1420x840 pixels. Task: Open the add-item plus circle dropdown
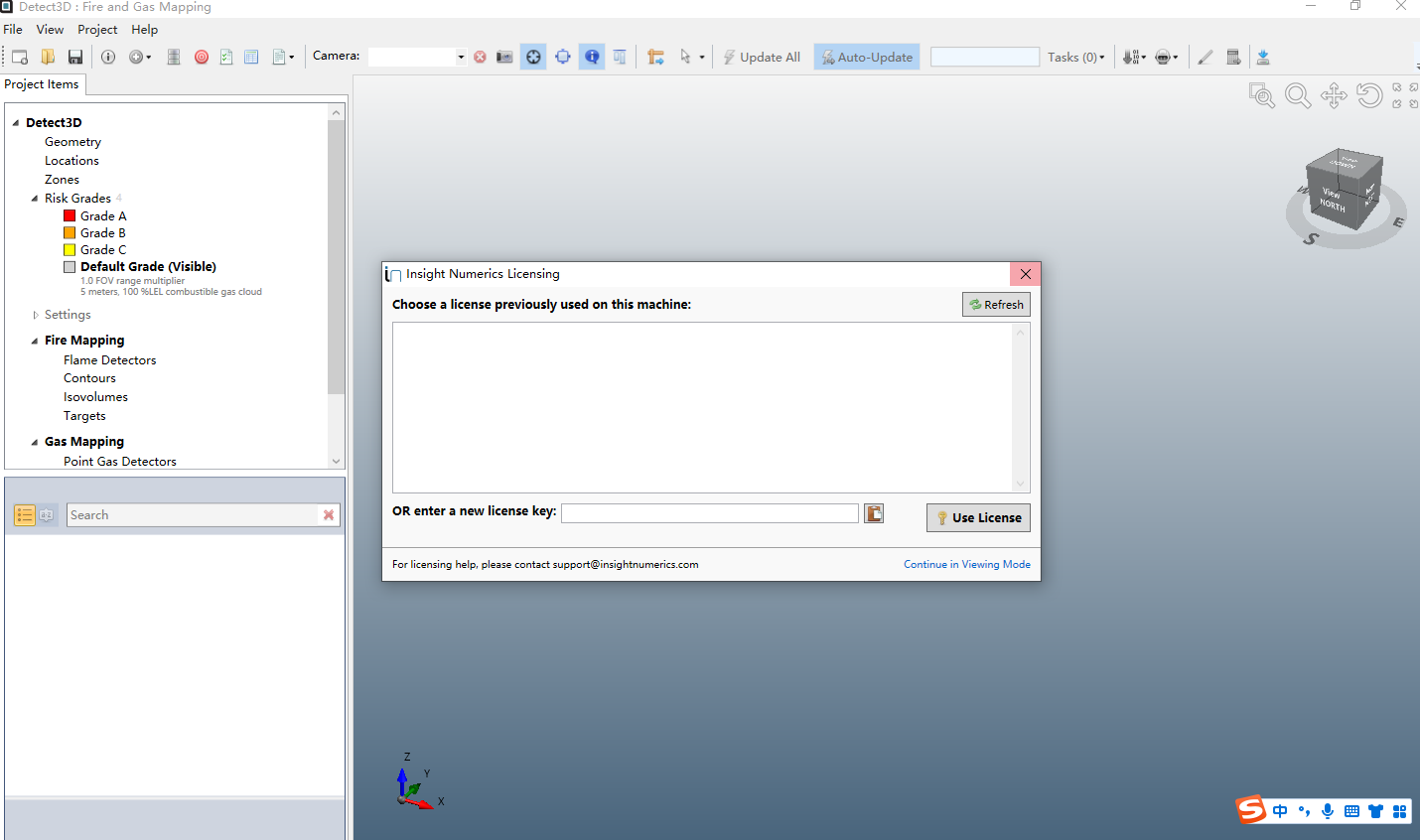(x=140, y=57)
